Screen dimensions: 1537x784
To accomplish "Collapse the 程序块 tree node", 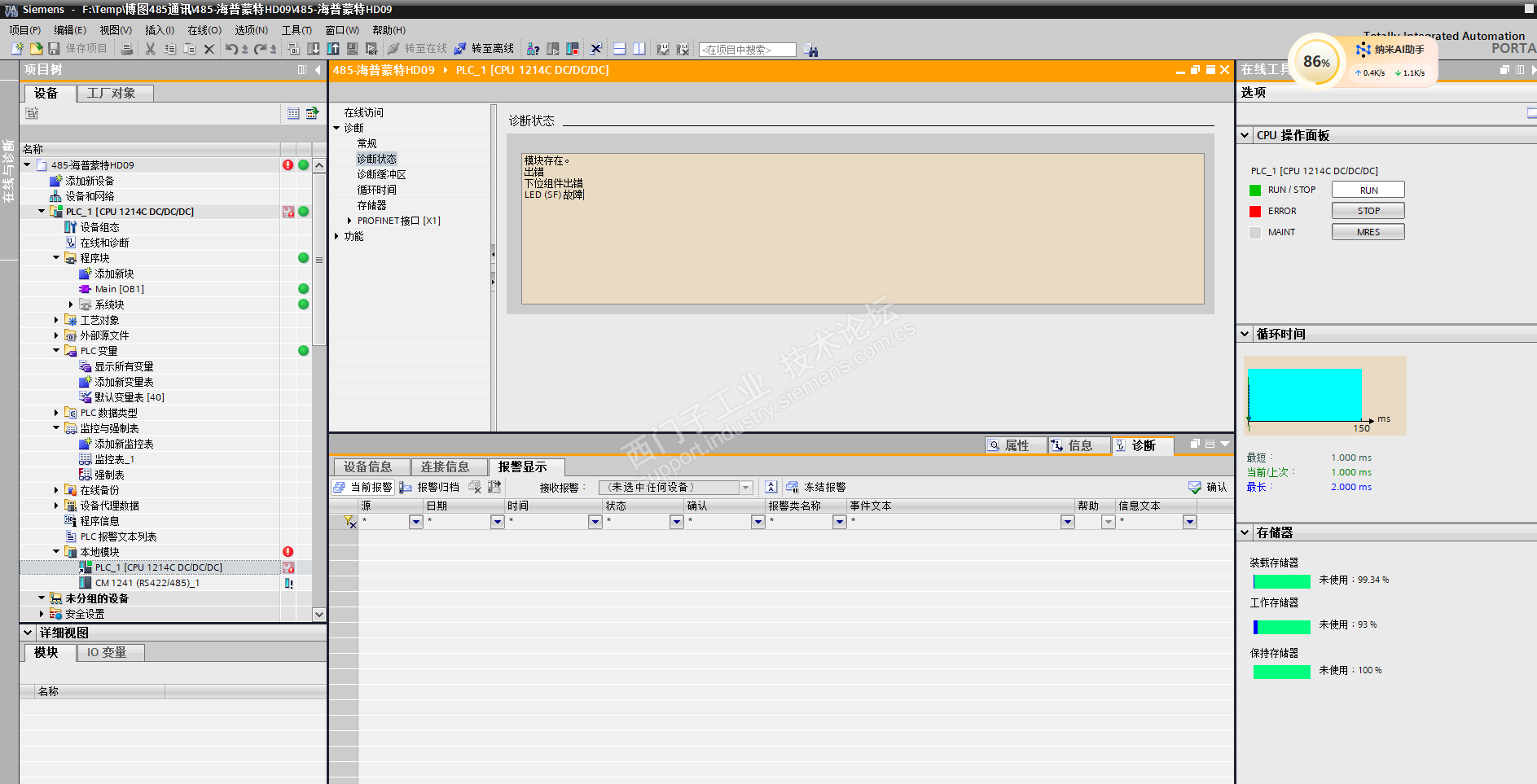I will pos(56,258).
